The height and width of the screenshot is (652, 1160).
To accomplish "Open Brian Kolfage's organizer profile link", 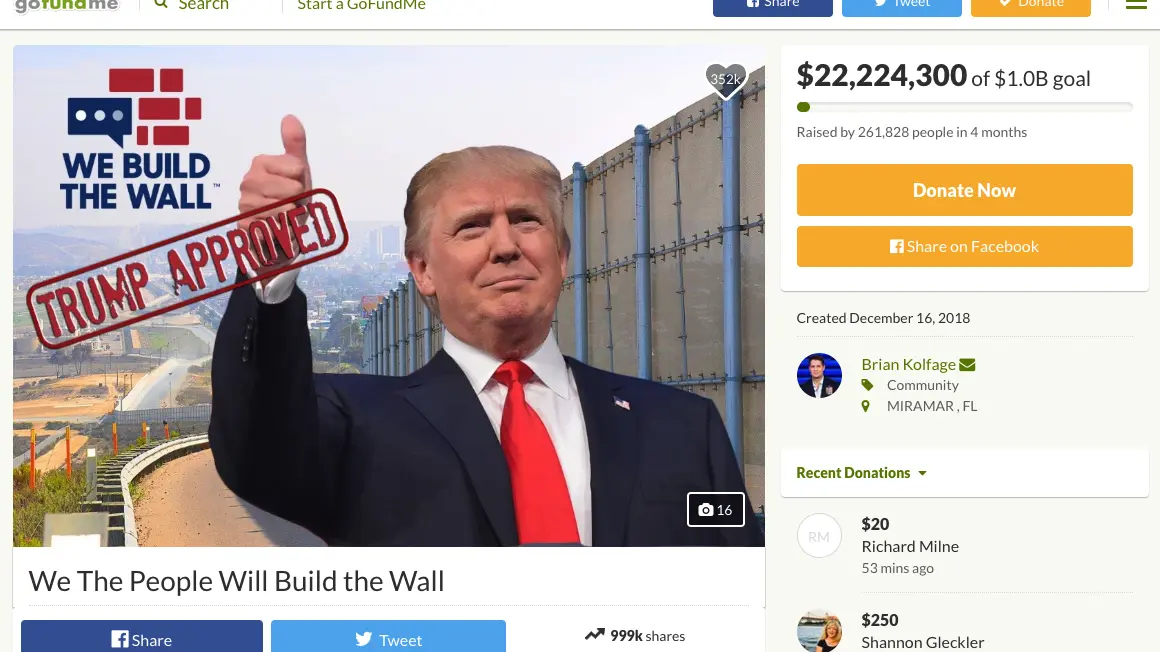I will (908, 365).
